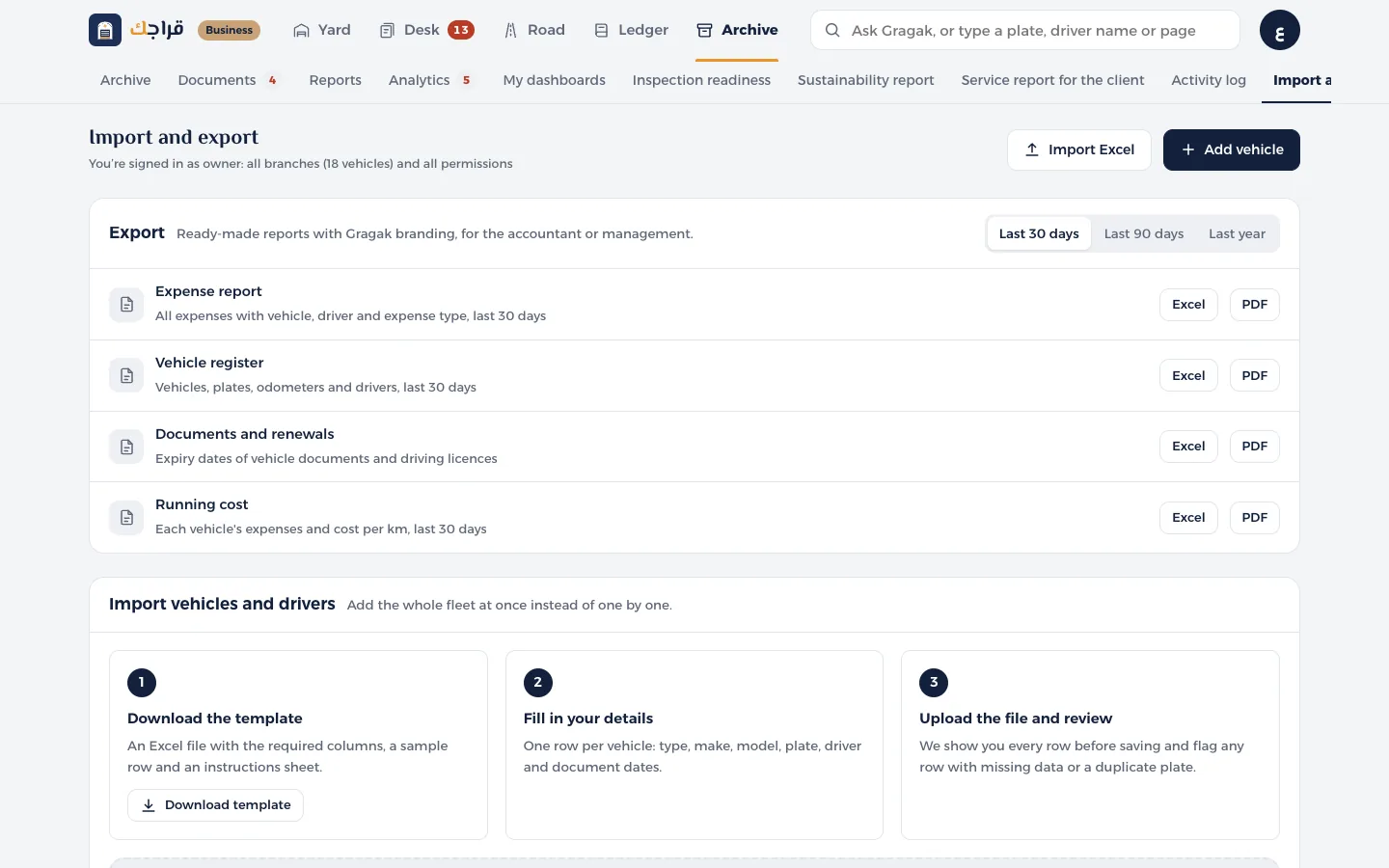Click the Business plan badge
The width and height of the screenshot is (1389, 868).
pyautogui.click(x=229, y=30)
